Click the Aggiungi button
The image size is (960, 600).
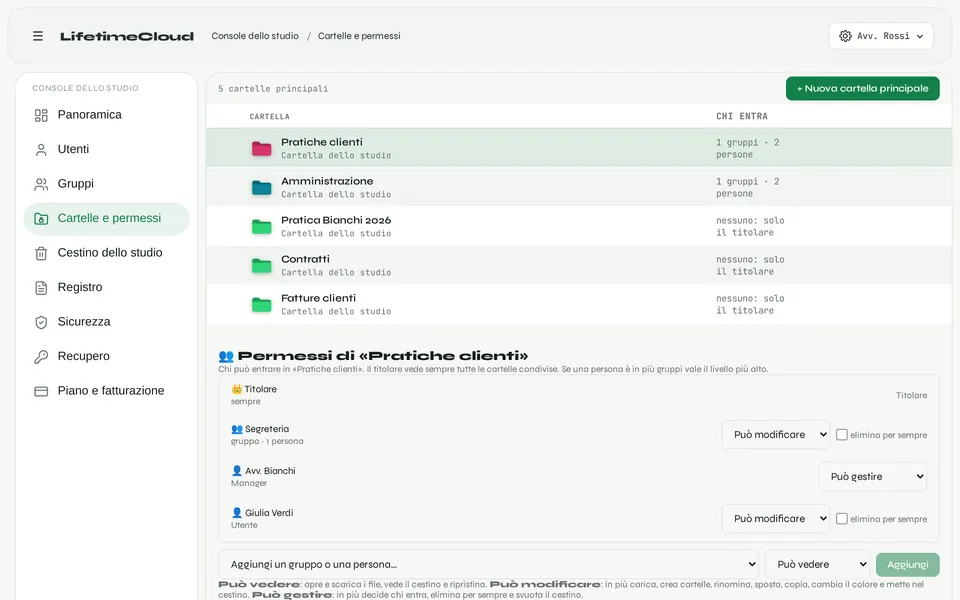click(908, 564)
